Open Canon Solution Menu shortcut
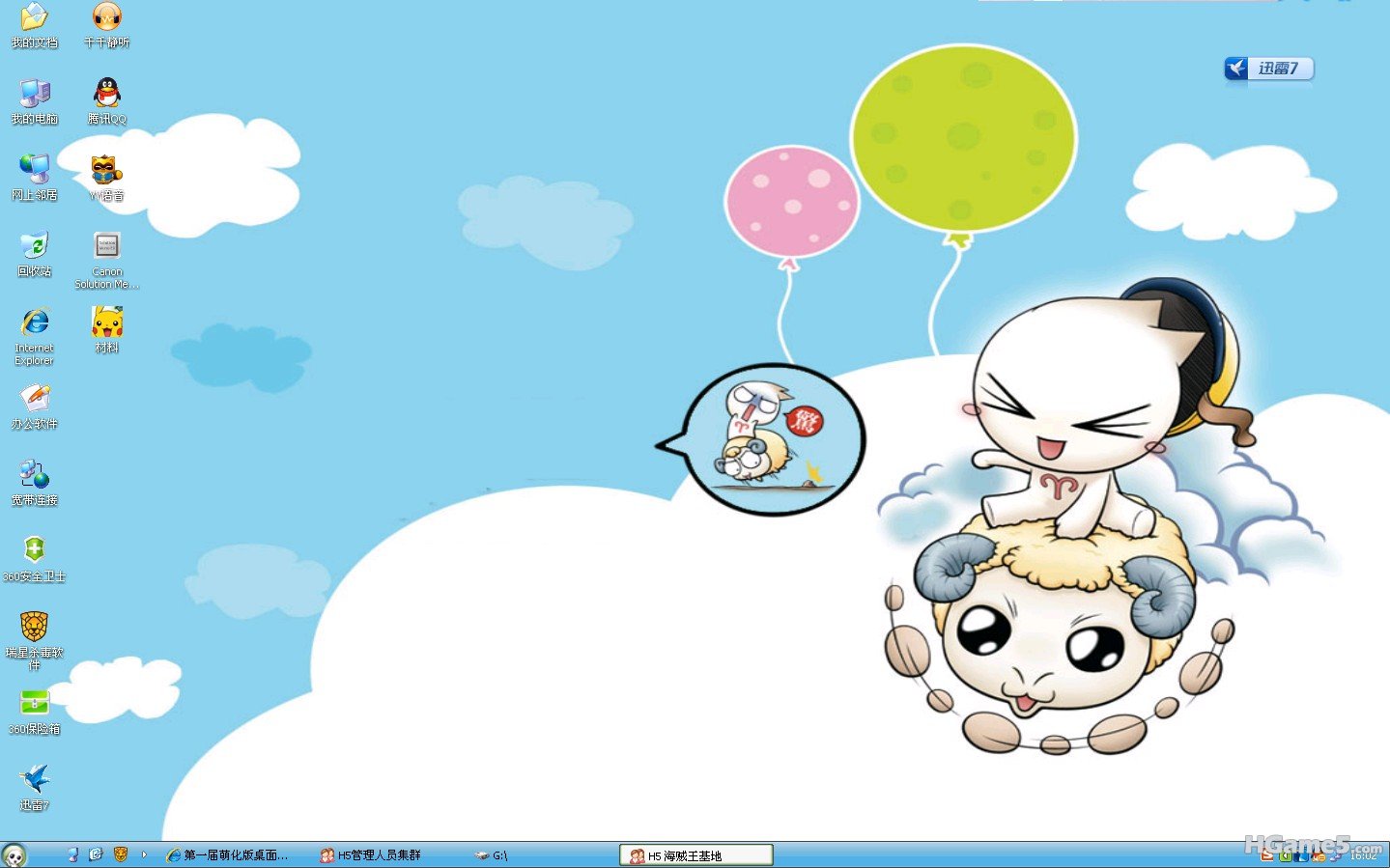 coord(106,246)
